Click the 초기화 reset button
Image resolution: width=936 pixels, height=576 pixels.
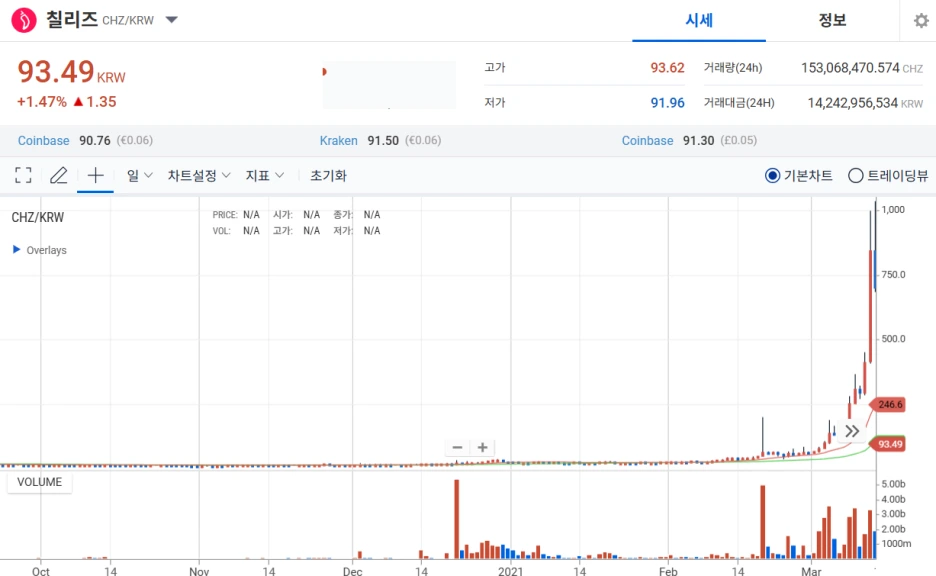pos(328,175)
